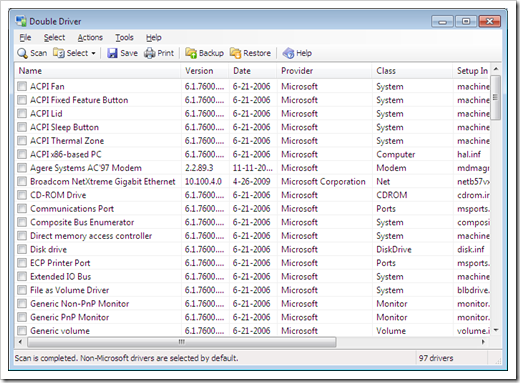Tick the Direct memory access controller checkbox
The width and height of the screenshot is (520, 383).
click(22, 236)
